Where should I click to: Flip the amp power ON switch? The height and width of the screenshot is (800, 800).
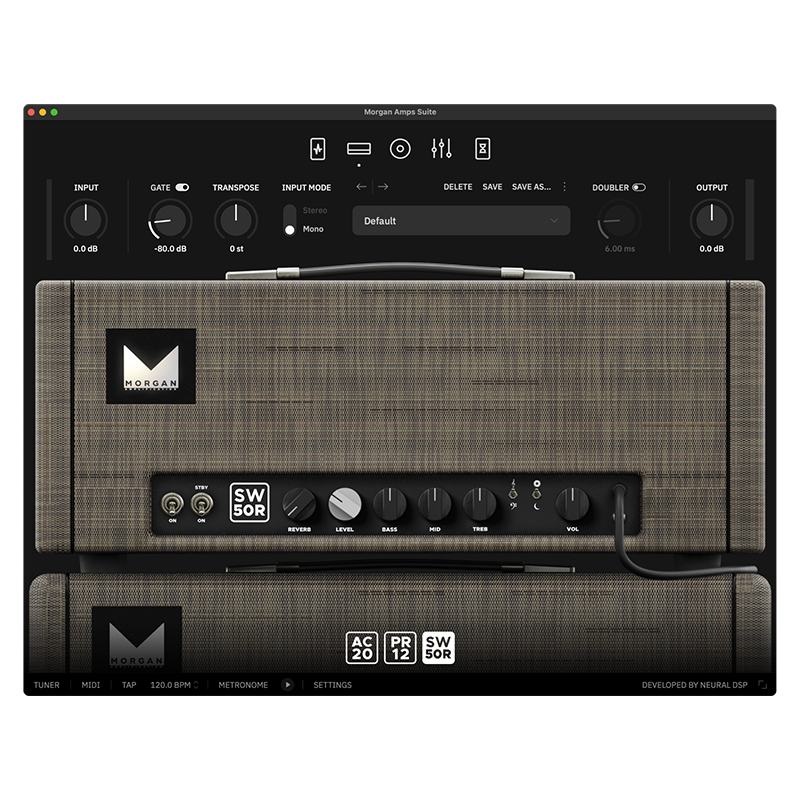[x=172, y=505]
